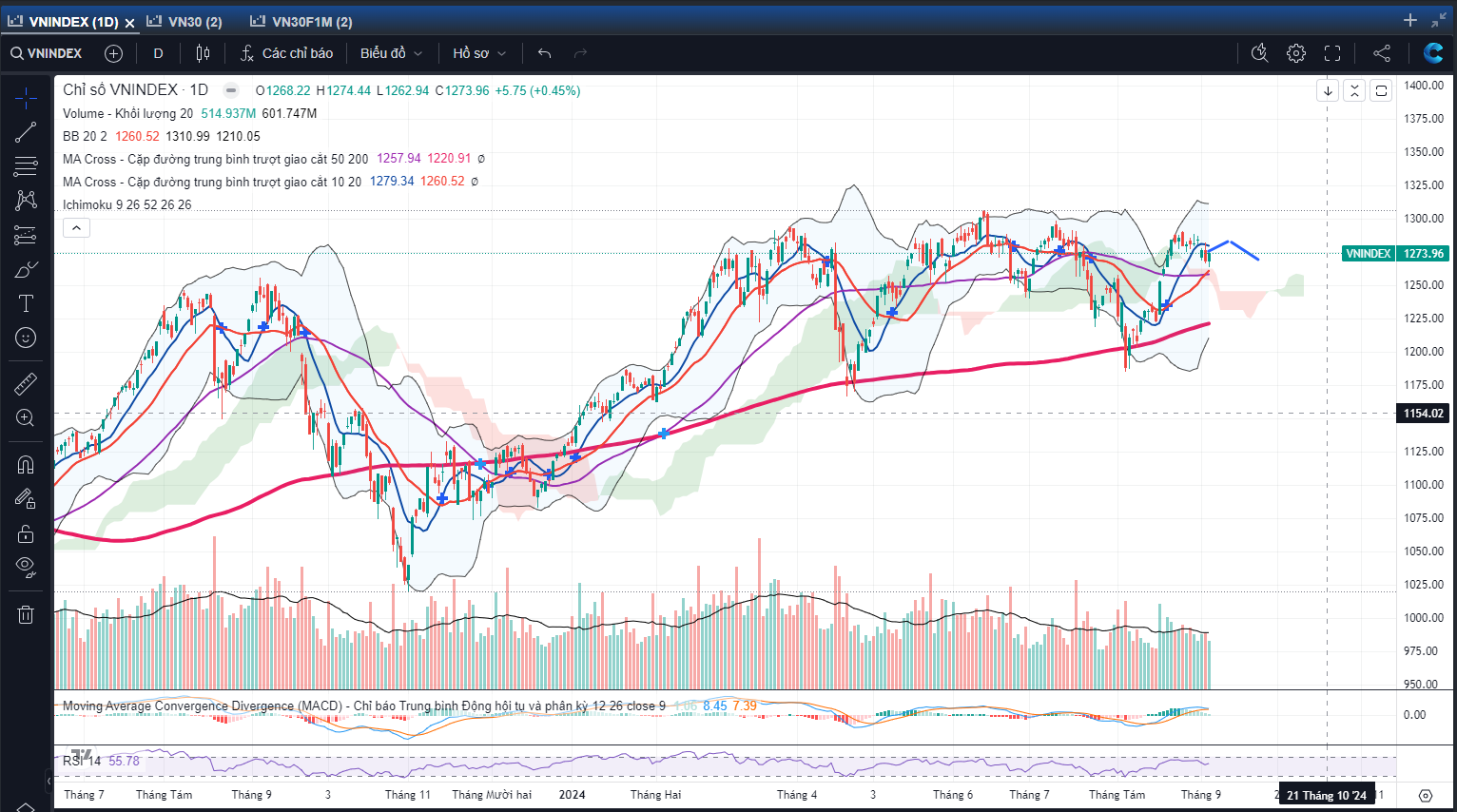Open the candlestick chart style menu
The width and height of the screenshot is (1457, 812).
point(203,53)
